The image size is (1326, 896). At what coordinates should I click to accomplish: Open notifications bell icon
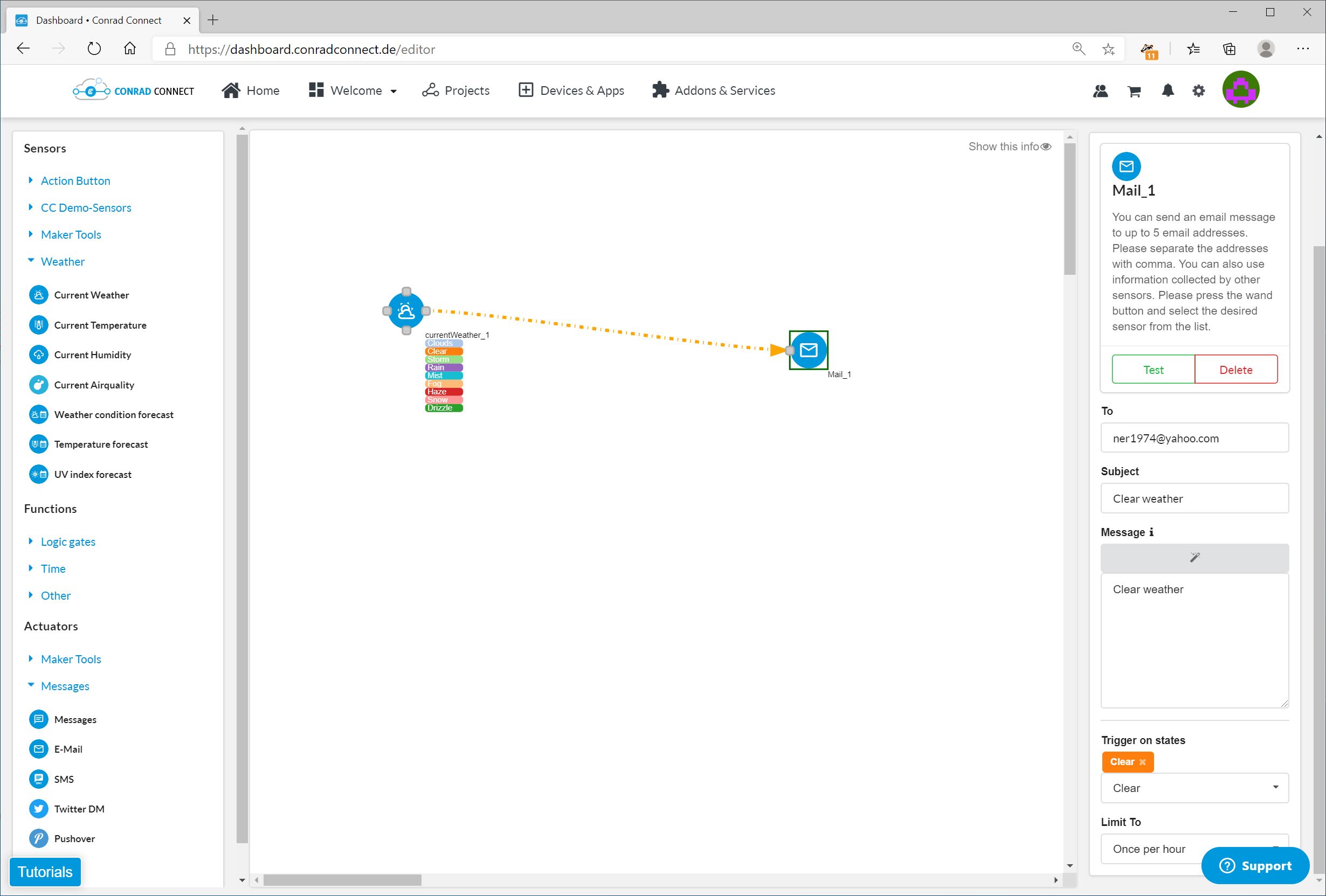pyautogui.click(x=1168, y=91)
